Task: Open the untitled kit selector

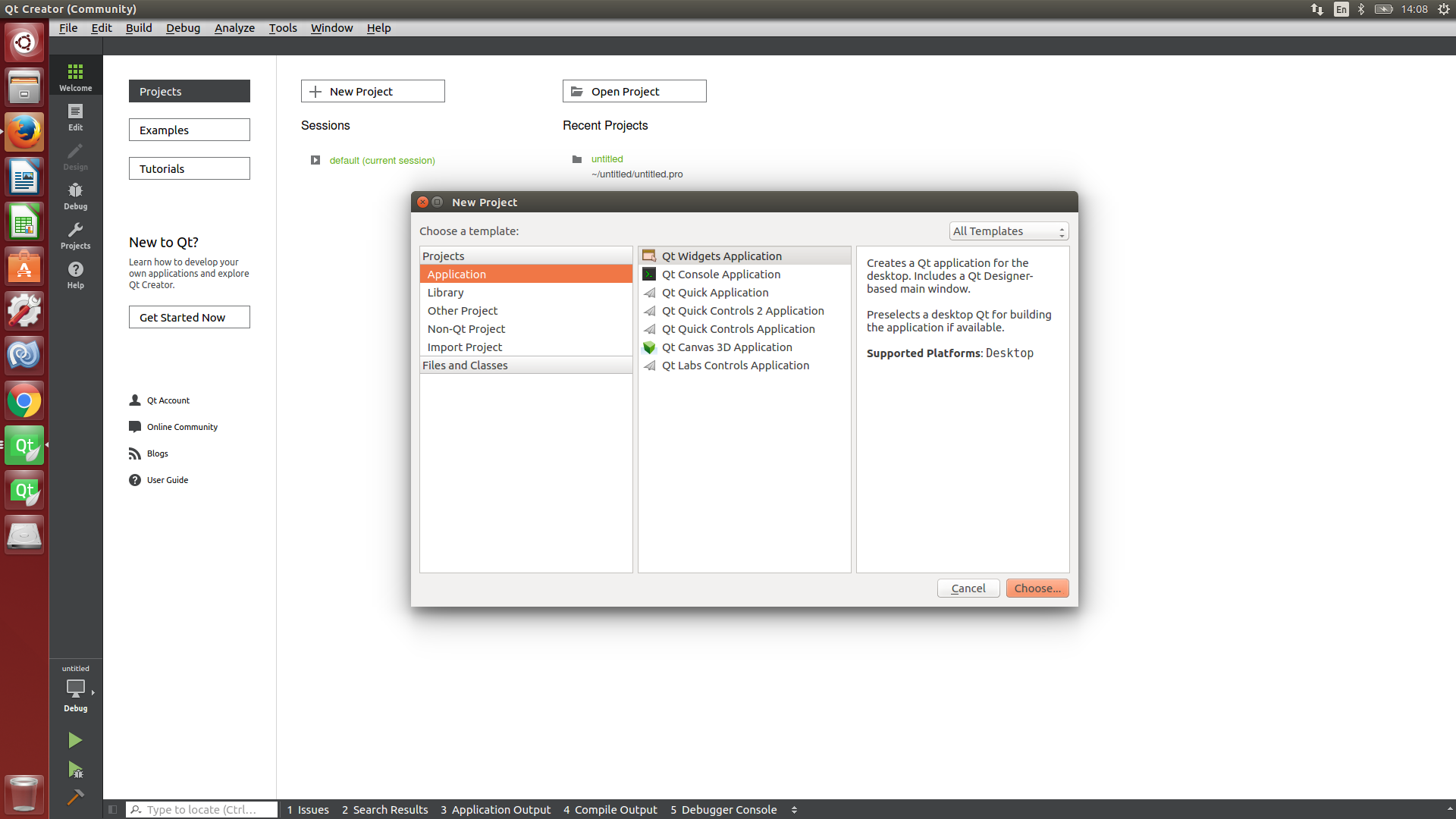Action: [75, 689]
